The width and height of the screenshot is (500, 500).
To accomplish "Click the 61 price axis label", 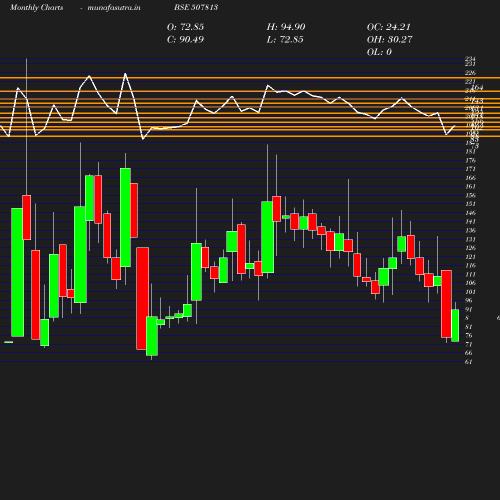I will point(469,362).
